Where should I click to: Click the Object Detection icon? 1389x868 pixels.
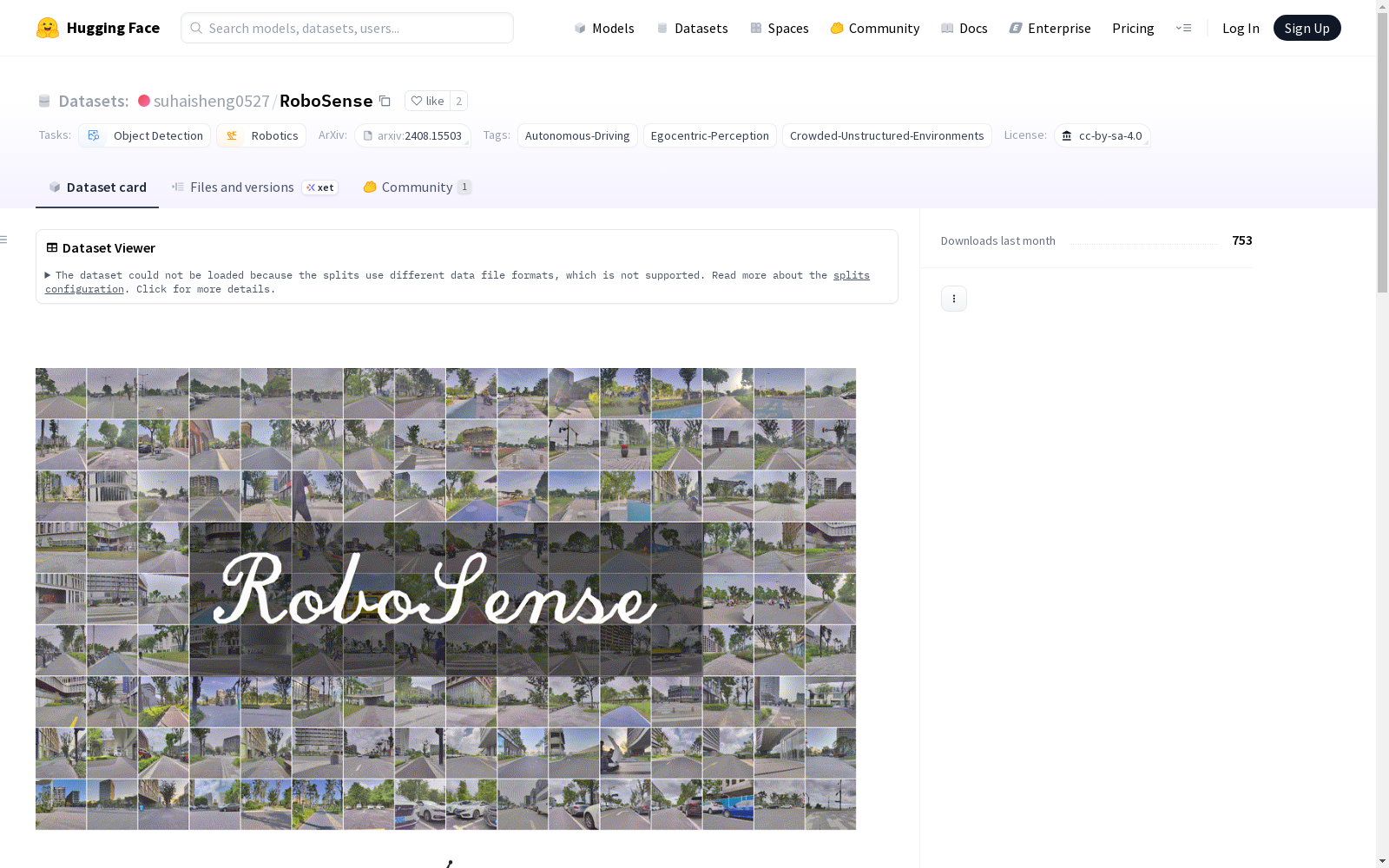tap(94, 135)
